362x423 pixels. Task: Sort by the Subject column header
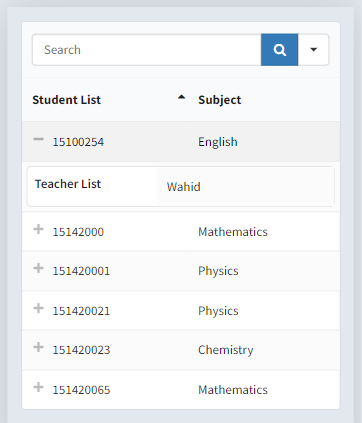219,100
